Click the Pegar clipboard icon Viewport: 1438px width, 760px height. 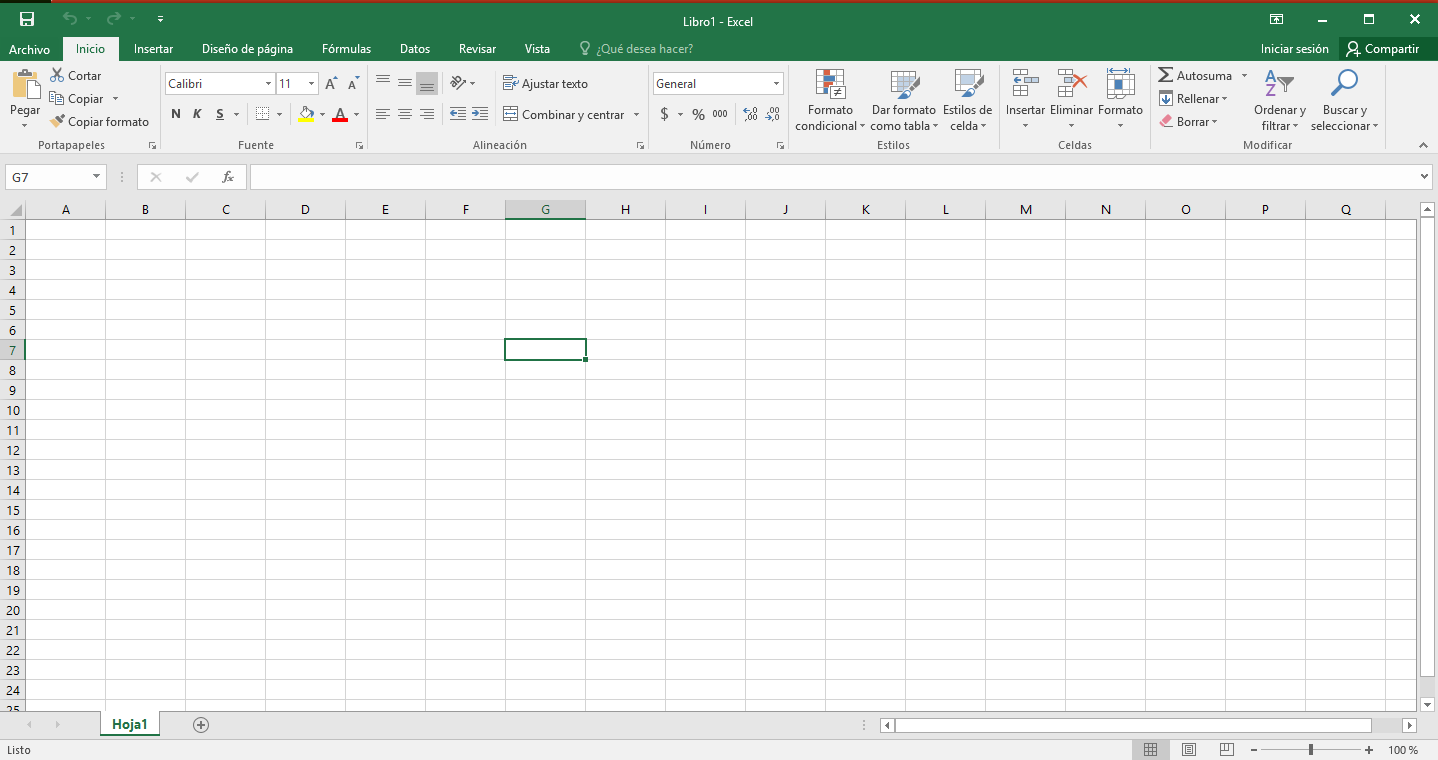coord(25,85)
